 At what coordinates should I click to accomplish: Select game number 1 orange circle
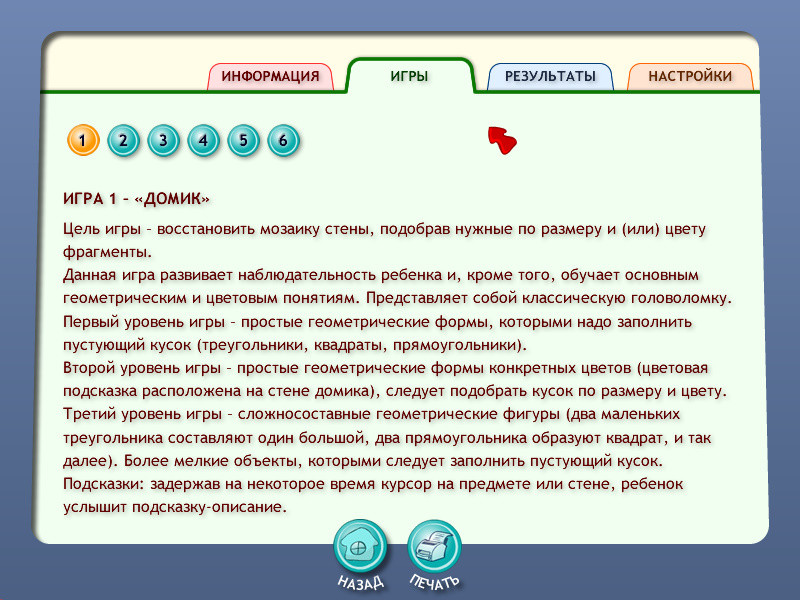coord(83,140)
